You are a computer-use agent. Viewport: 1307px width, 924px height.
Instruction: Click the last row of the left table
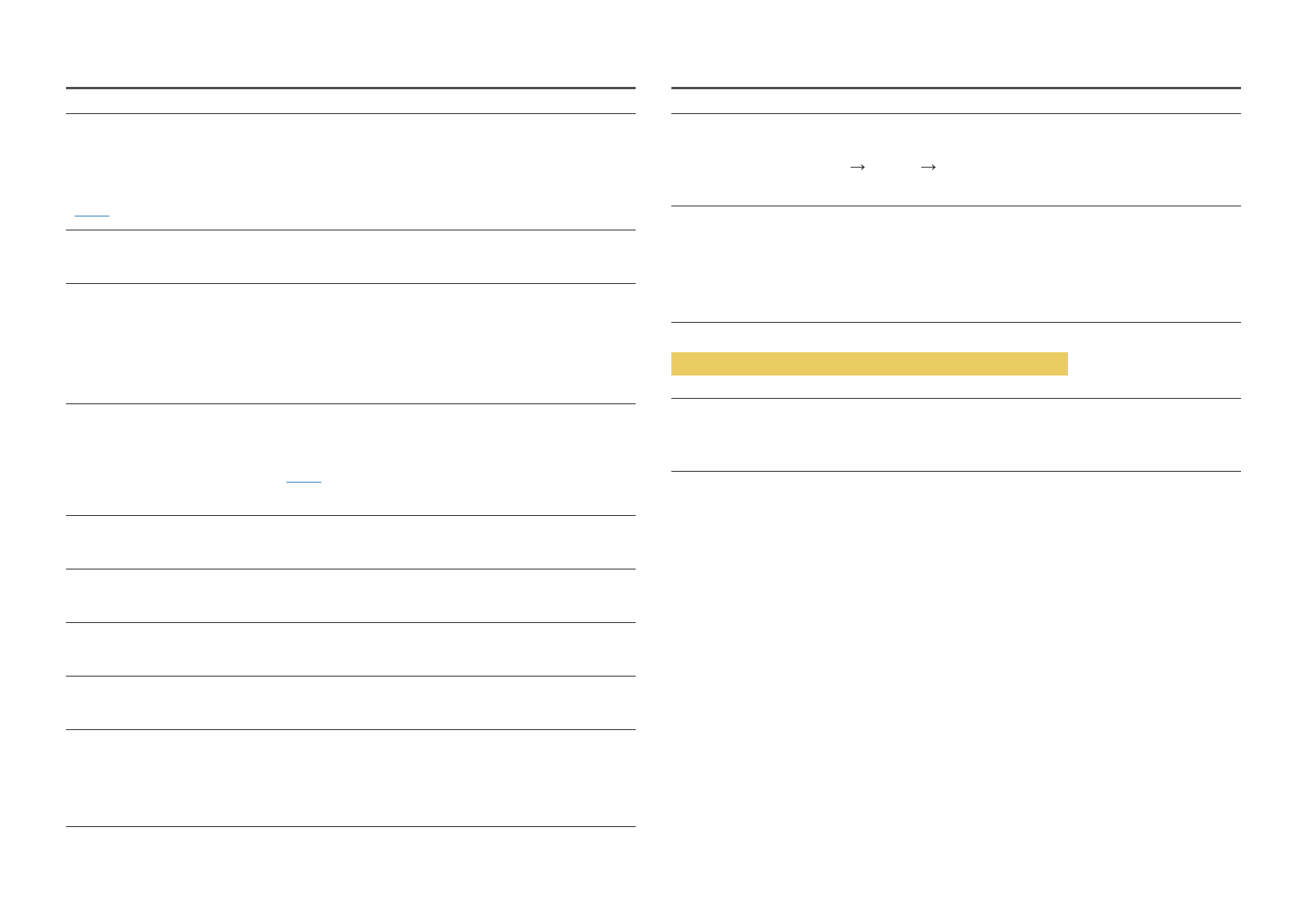[350, 778]
